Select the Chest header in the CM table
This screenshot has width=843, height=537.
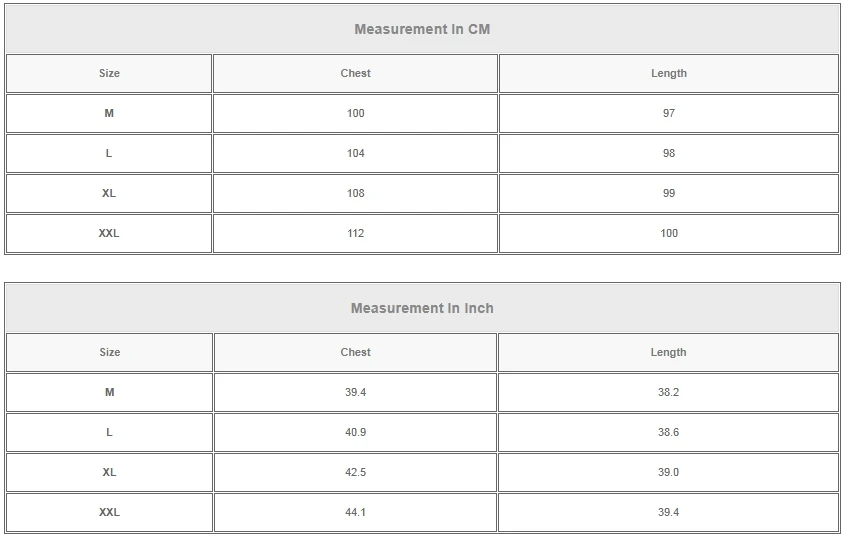click(x=355, y=73)
